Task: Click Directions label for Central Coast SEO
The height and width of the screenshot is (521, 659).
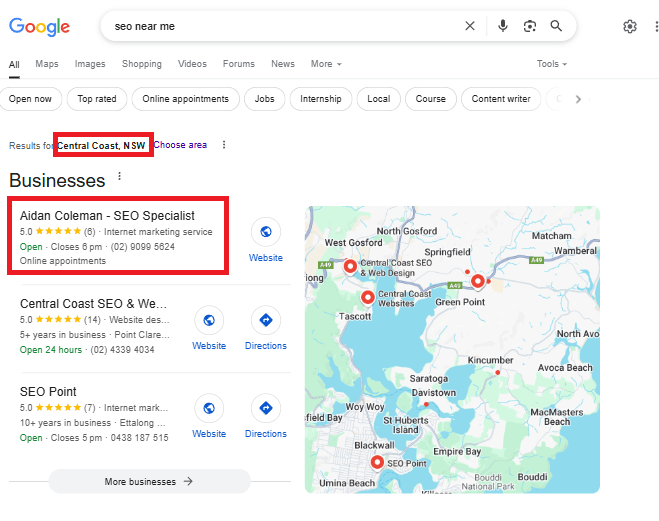Action: pos(266,346)
